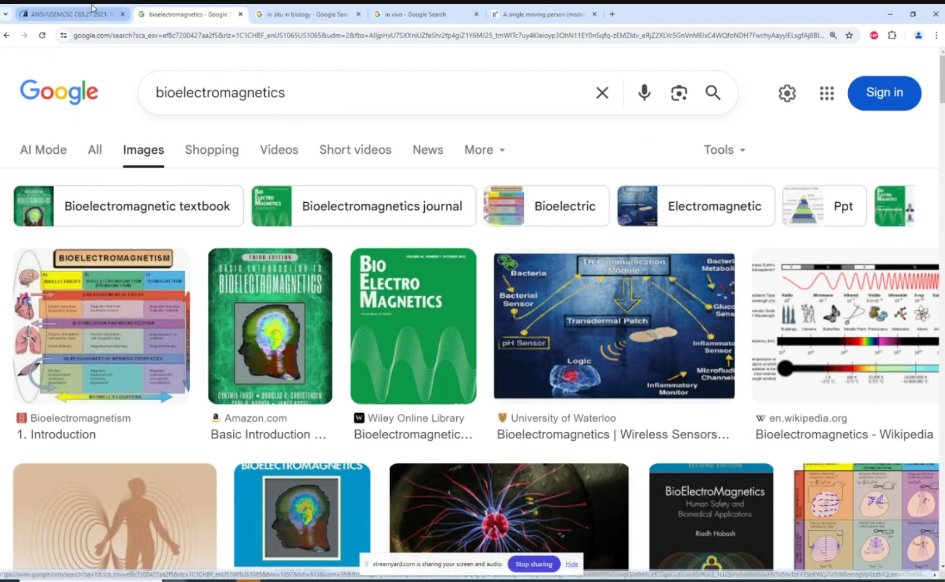Viewport: 945px width, 582px height.
Task: Open 'Bioelectromagnetics | Wireless Sensors' result title
Action: [x=613, y=434]
